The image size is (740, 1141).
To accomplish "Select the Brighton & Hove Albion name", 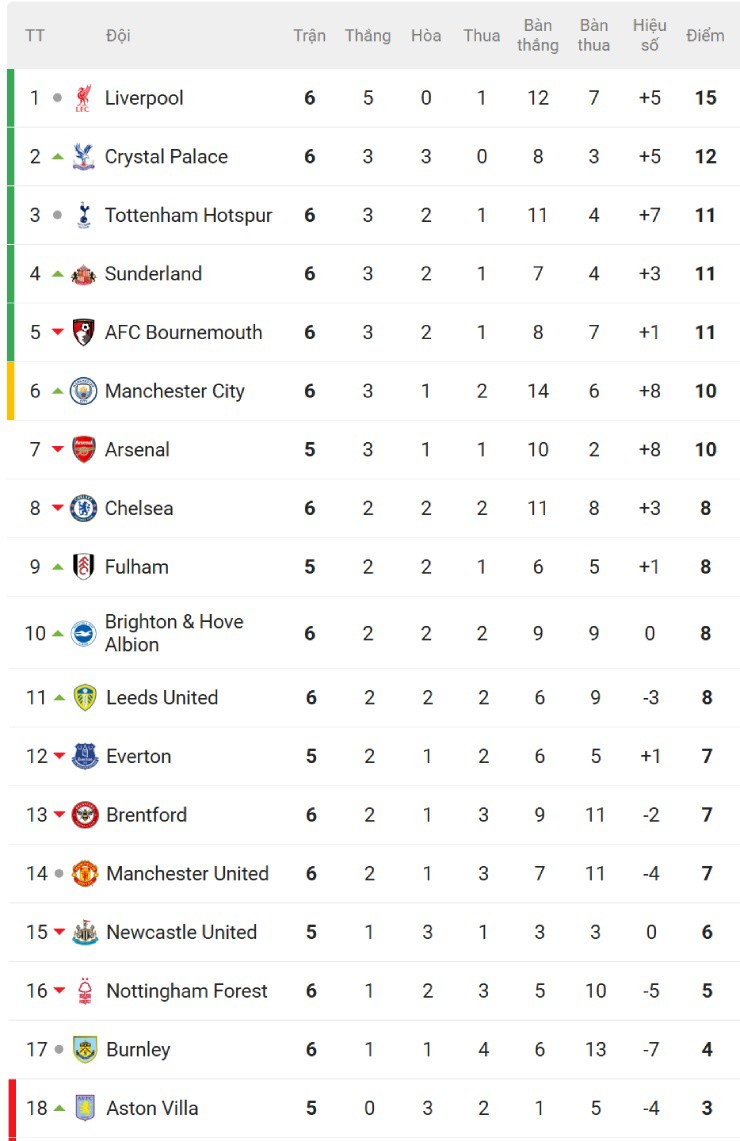I will coord(174,633).
